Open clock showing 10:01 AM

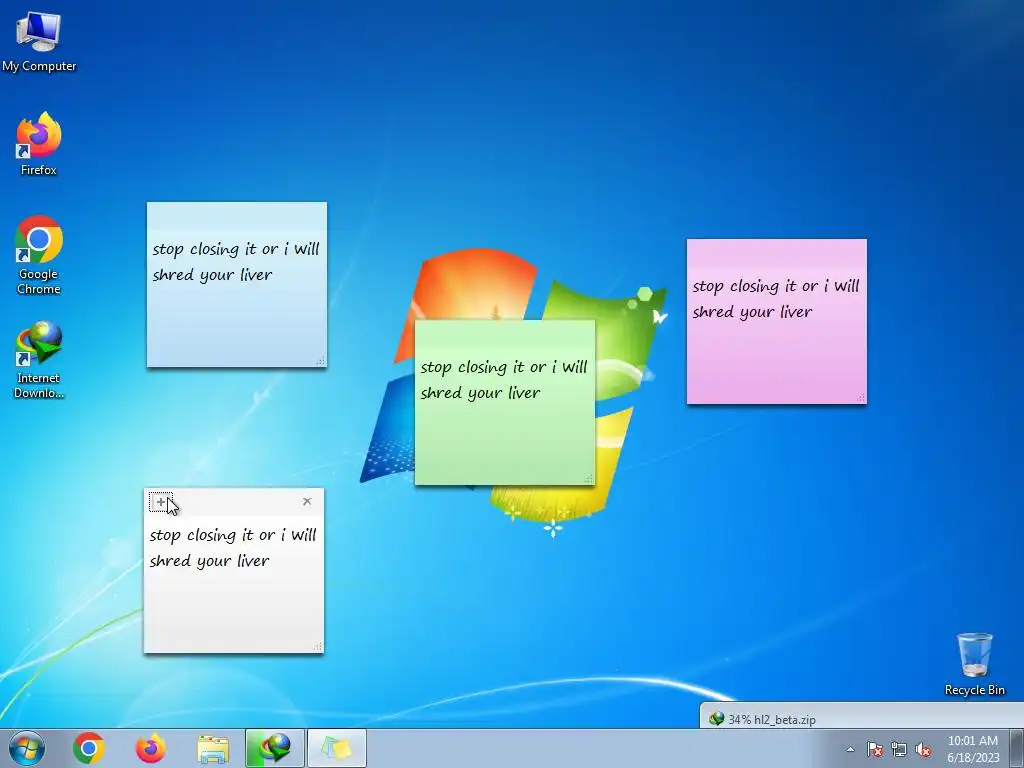click(973, 749)
